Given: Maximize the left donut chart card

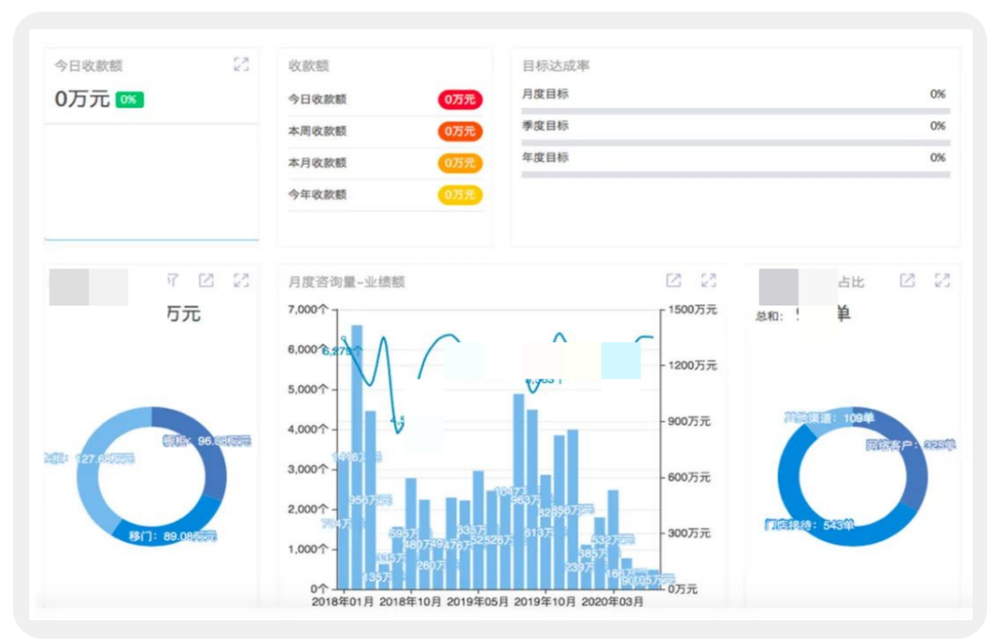Looking at the screenshot, I should coord(241,281).
